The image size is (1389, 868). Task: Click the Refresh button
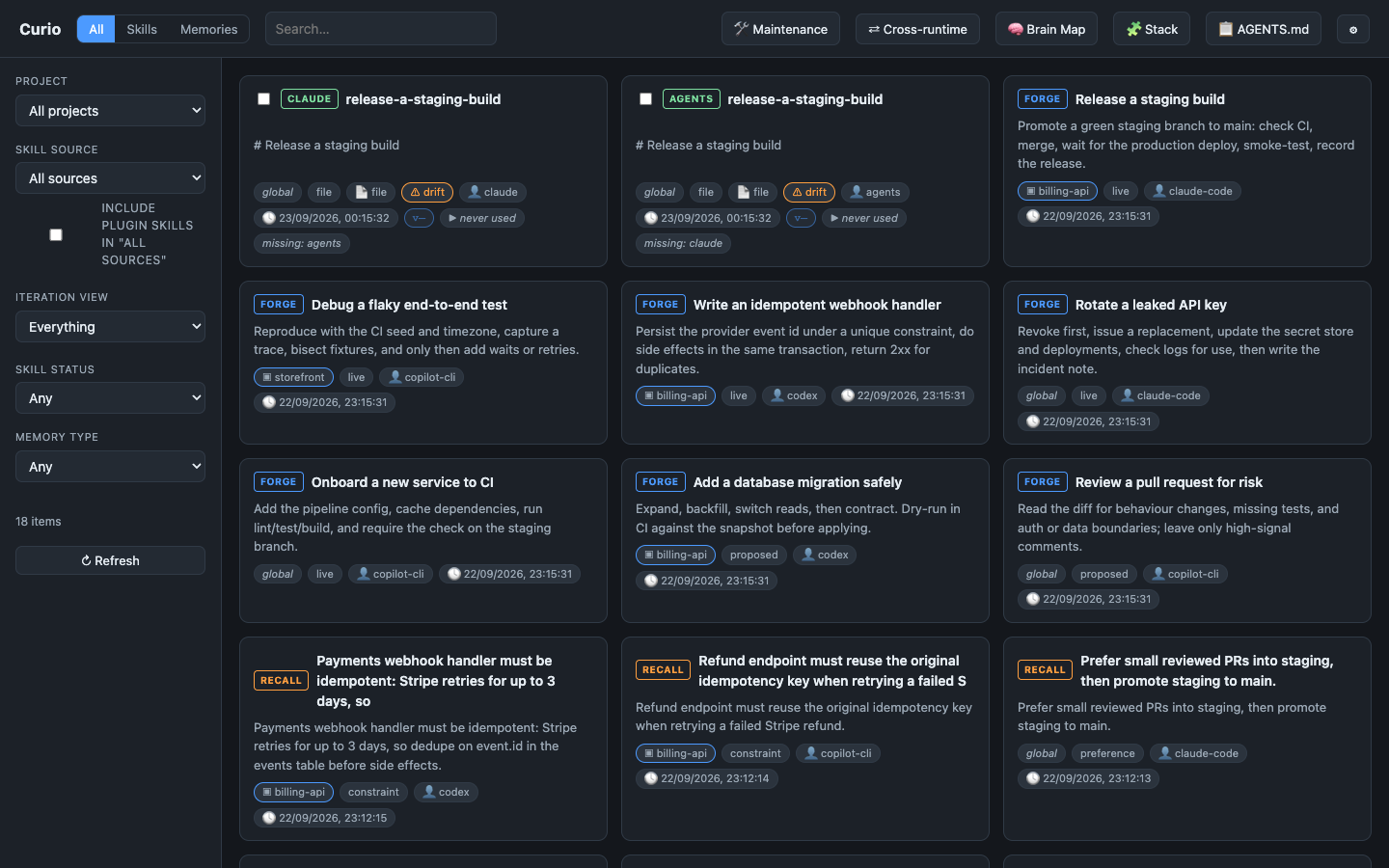110,560
